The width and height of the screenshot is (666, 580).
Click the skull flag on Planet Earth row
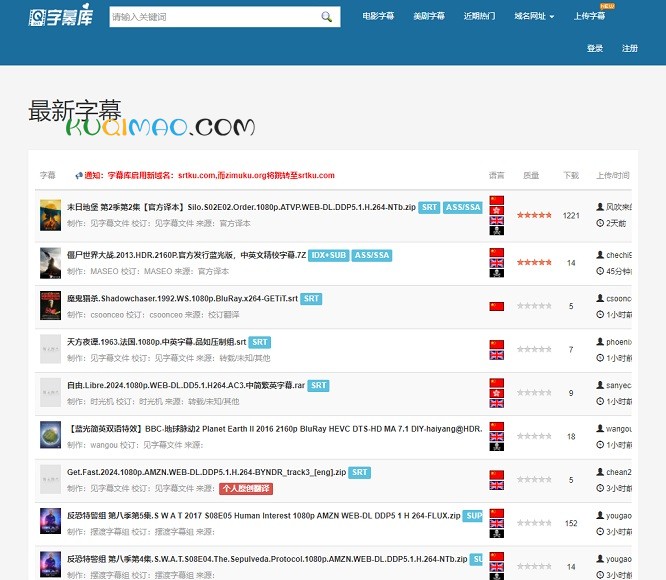(x=497, y=447)
